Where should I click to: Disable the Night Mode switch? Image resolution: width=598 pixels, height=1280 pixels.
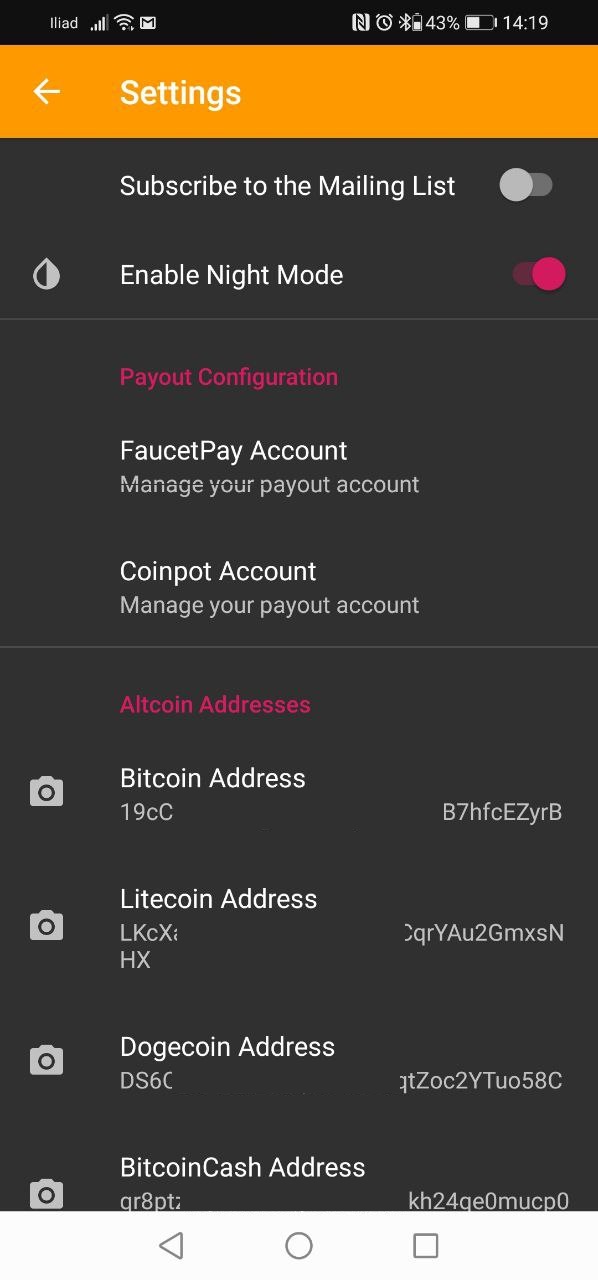pos(539,275)
